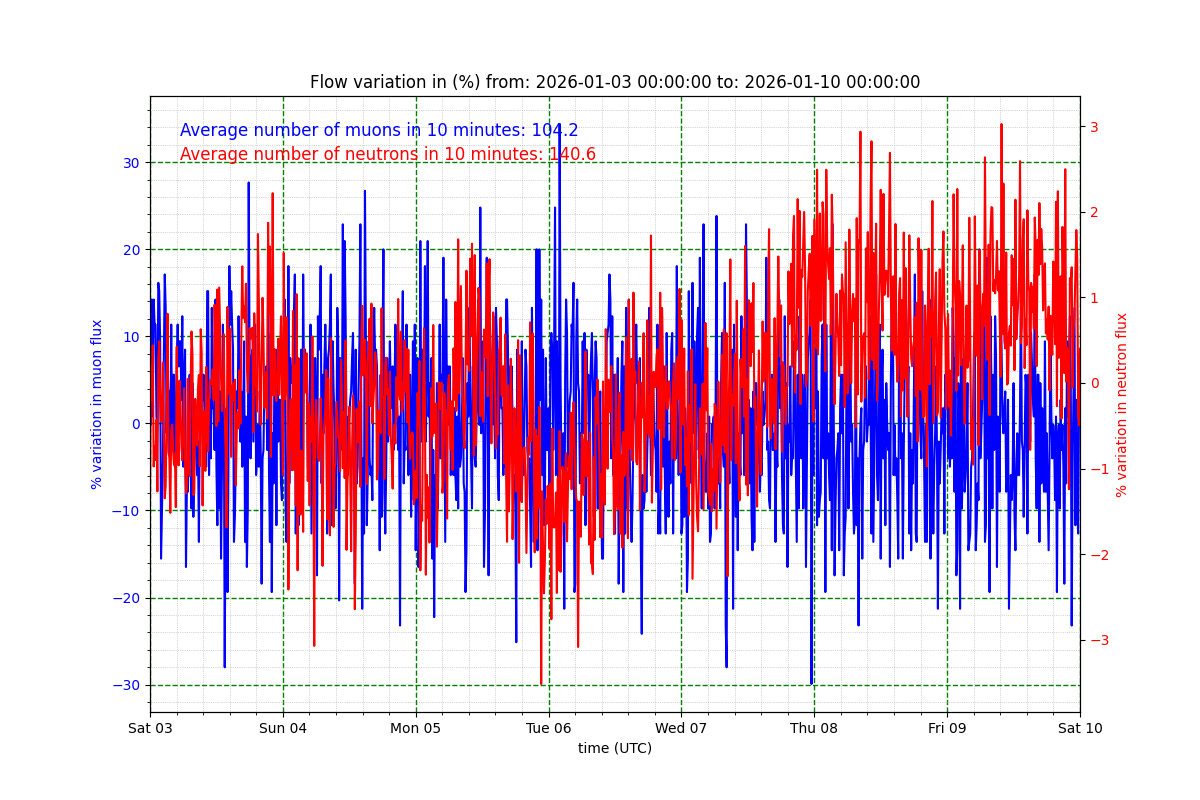
Task: Click the red '3' neutron axis tick
Action: click(x=1094, y=127)
